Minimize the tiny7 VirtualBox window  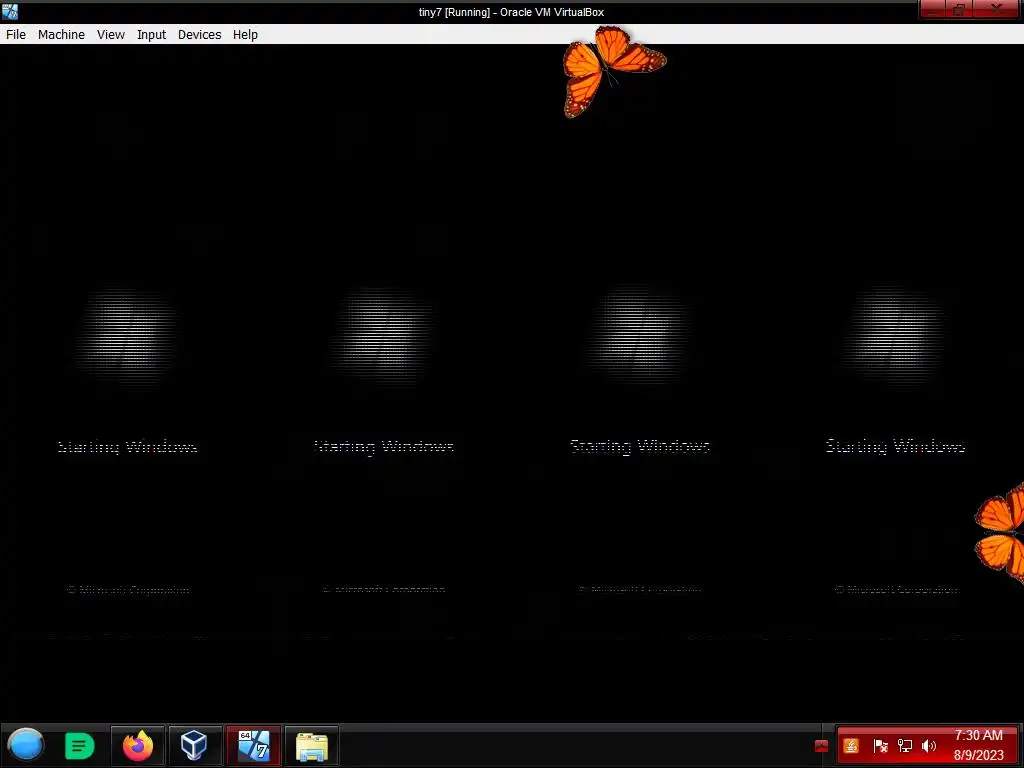tap(934, 10)
